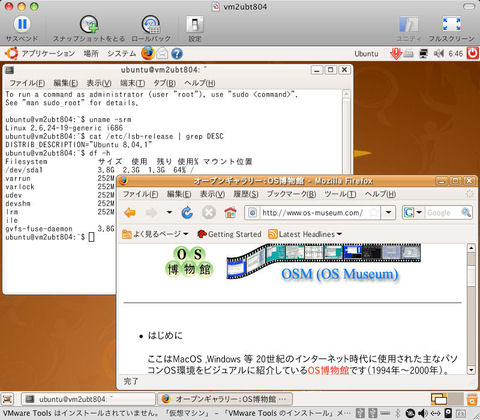Click the VMware status bar CD drive icon
Image resolution: width=480 pixels, height=420 pixels.
(x=410, y=413)
